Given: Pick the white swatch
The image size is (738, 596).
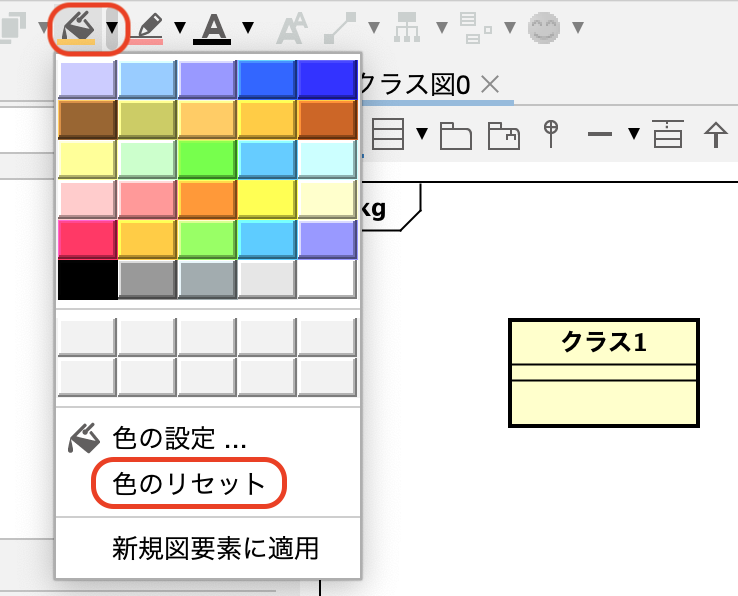Looking at the screenshot, I should click(x=327, y=279).
